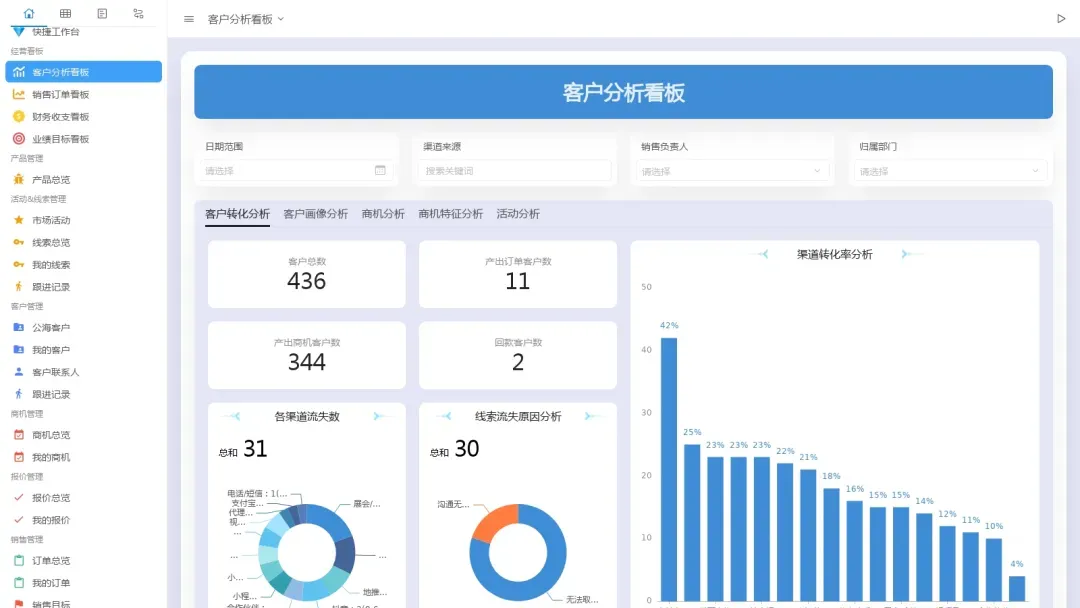The image size is (1080, 608).
Task: Click the form document icon in top toolbar
Action: point(102,13)
